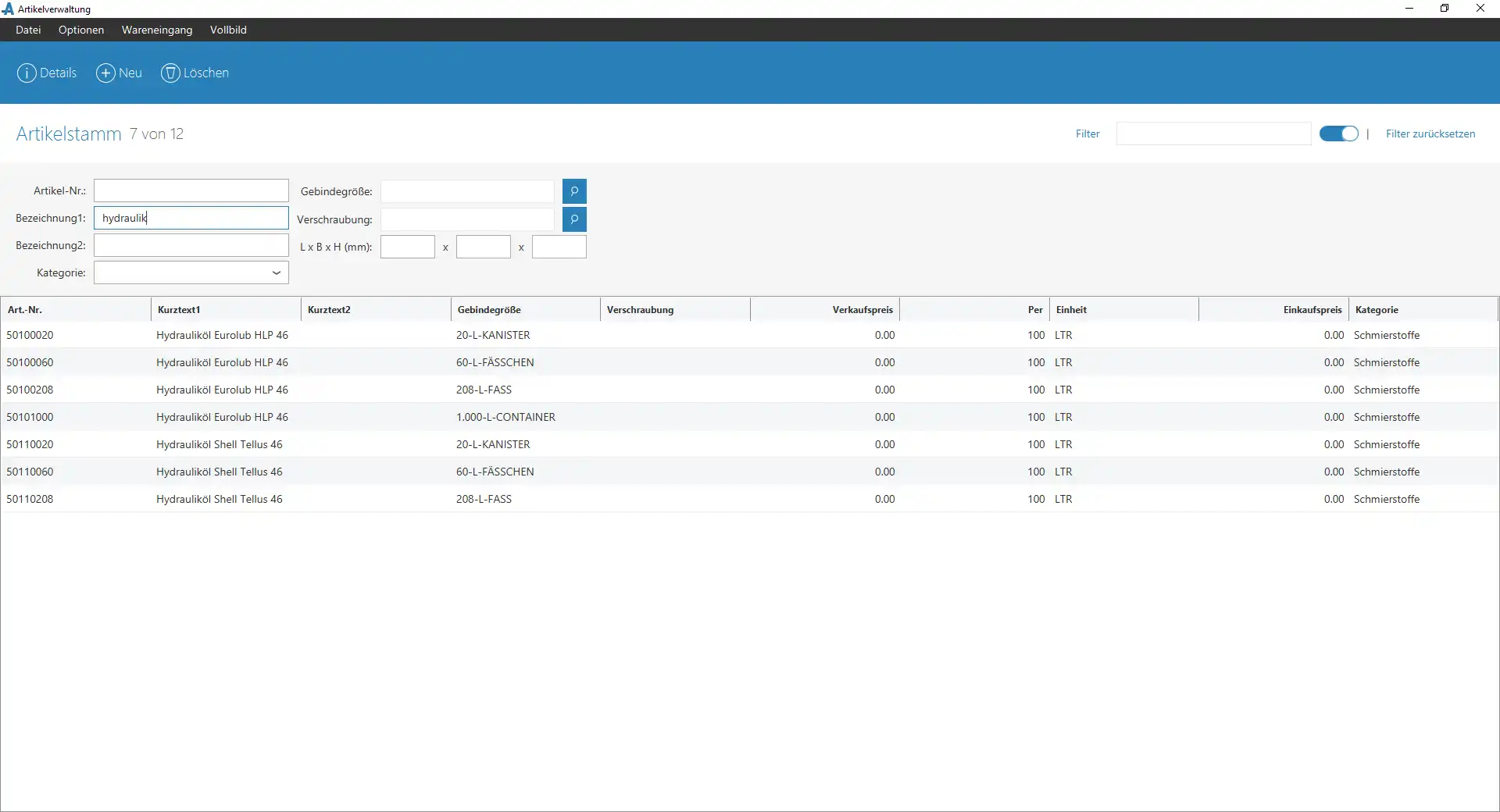Open the Wareneingang menu

pos(157,30)
